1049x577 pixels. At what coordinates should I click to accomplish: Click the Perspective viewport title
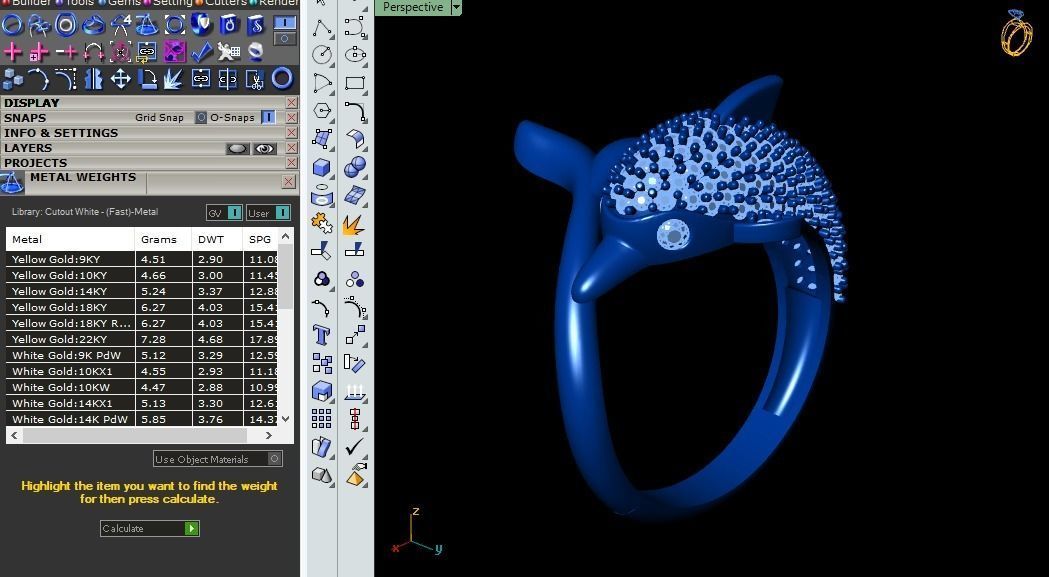click(x=413, y=7)
